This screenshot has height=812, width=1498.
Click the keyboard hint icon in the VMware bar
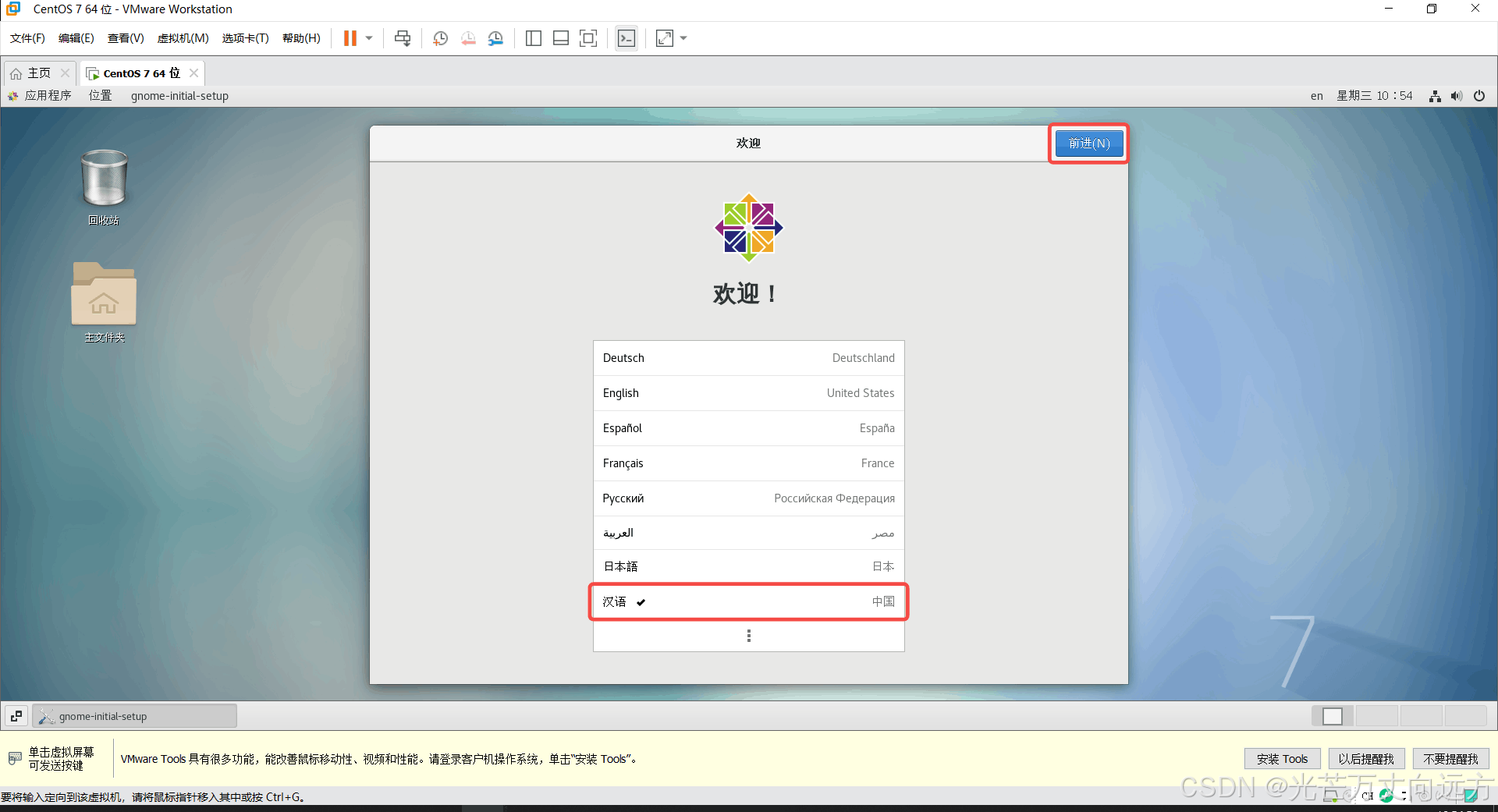coord(15,758)
